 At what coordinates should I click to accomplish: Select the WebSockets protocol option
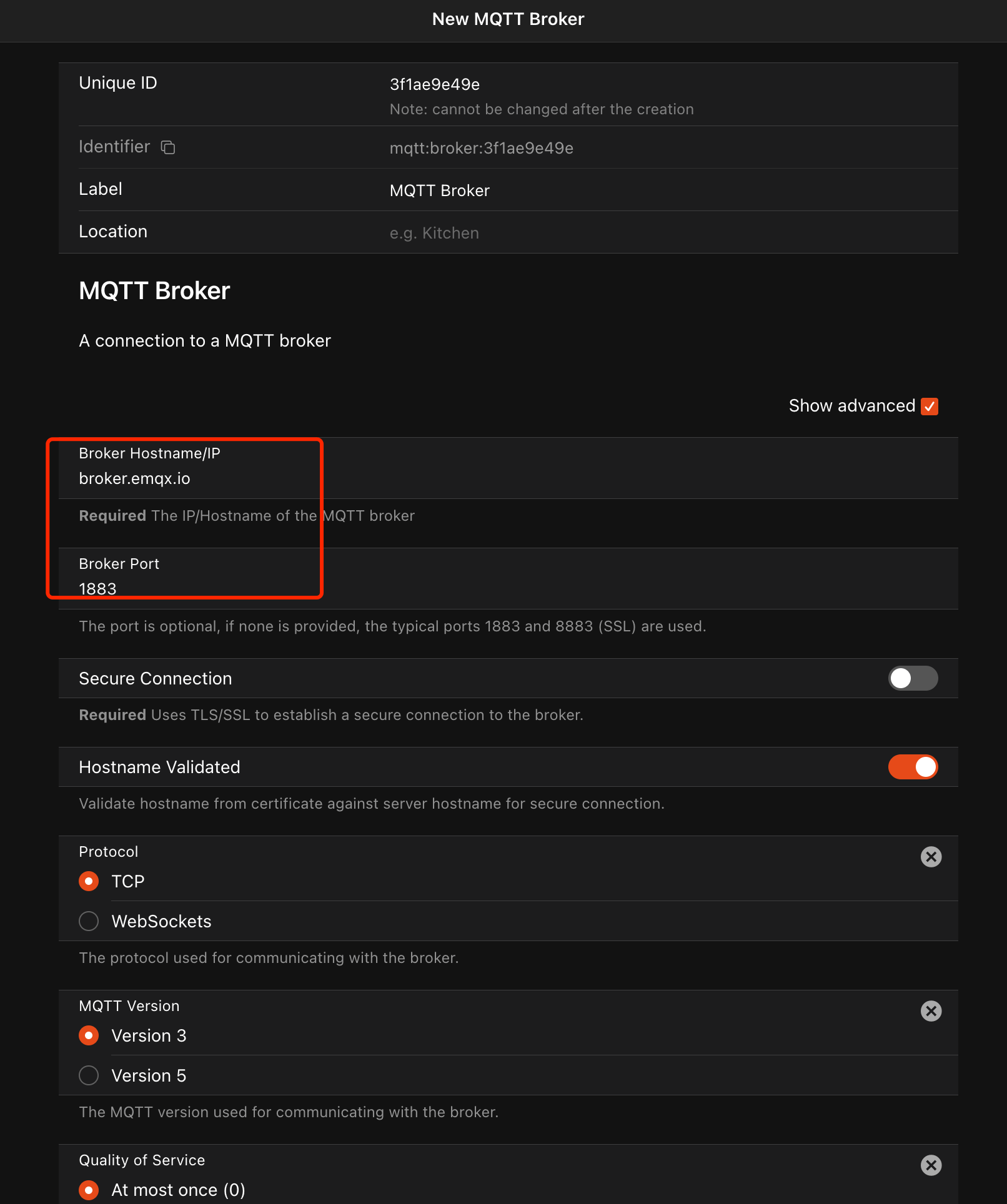pyautogui.click(x=89, y=920)
